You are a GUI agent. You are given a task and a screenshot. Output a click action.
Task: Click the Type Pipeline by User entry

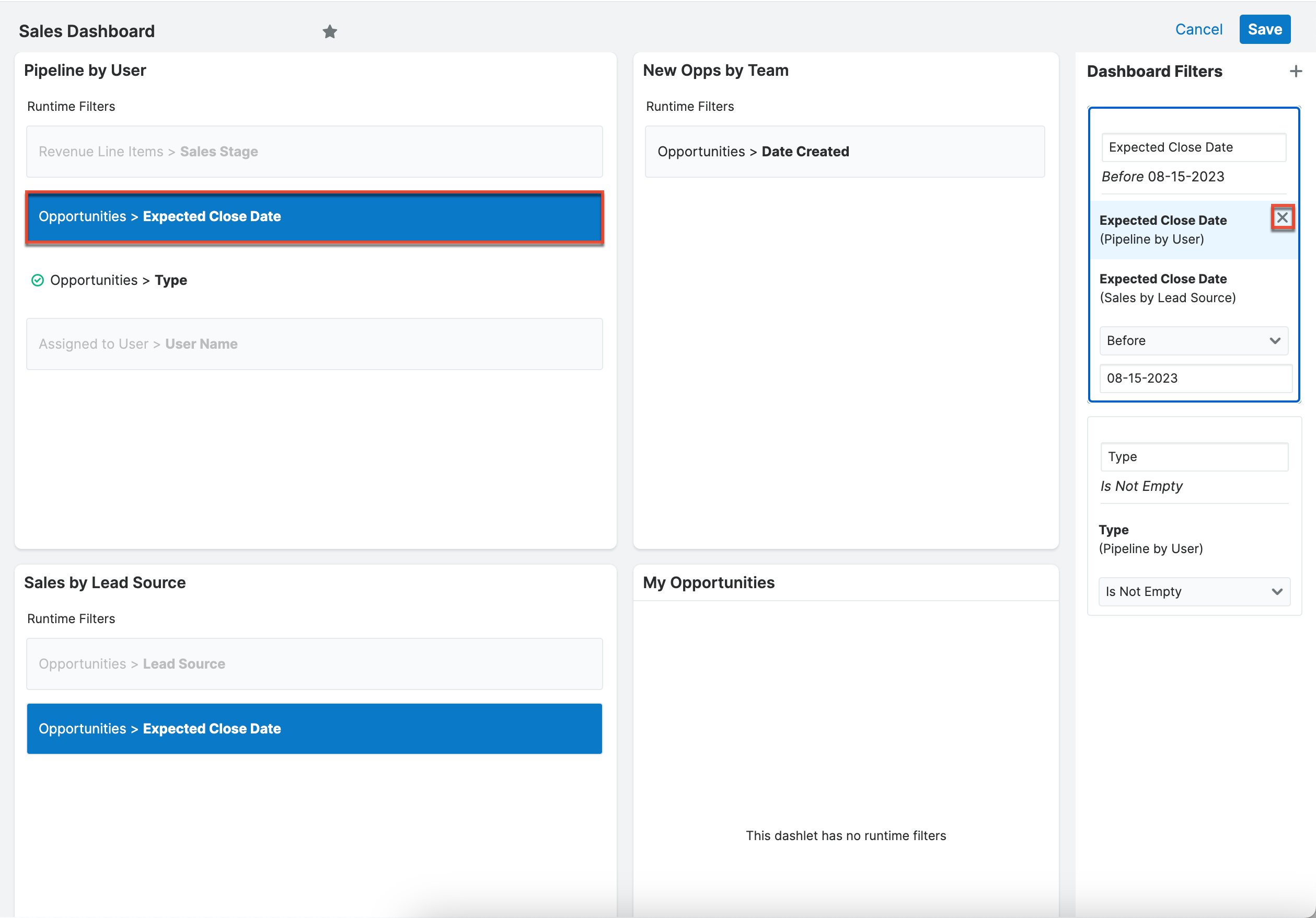click(x=1150, y=539)
